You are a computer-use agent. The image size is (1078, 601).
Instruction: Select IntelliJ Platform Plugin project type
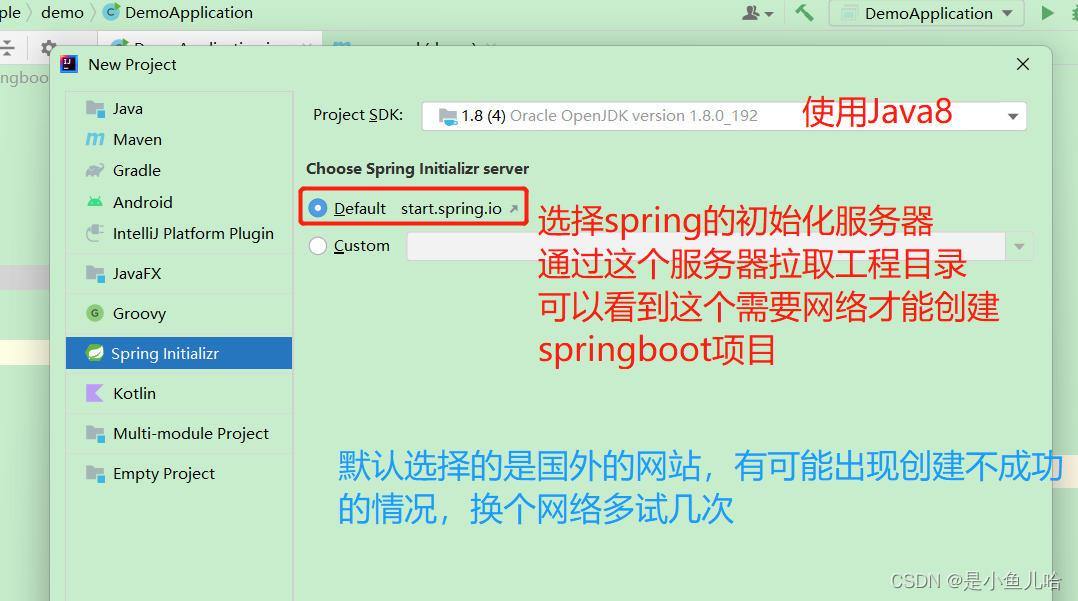coord(179,234)
